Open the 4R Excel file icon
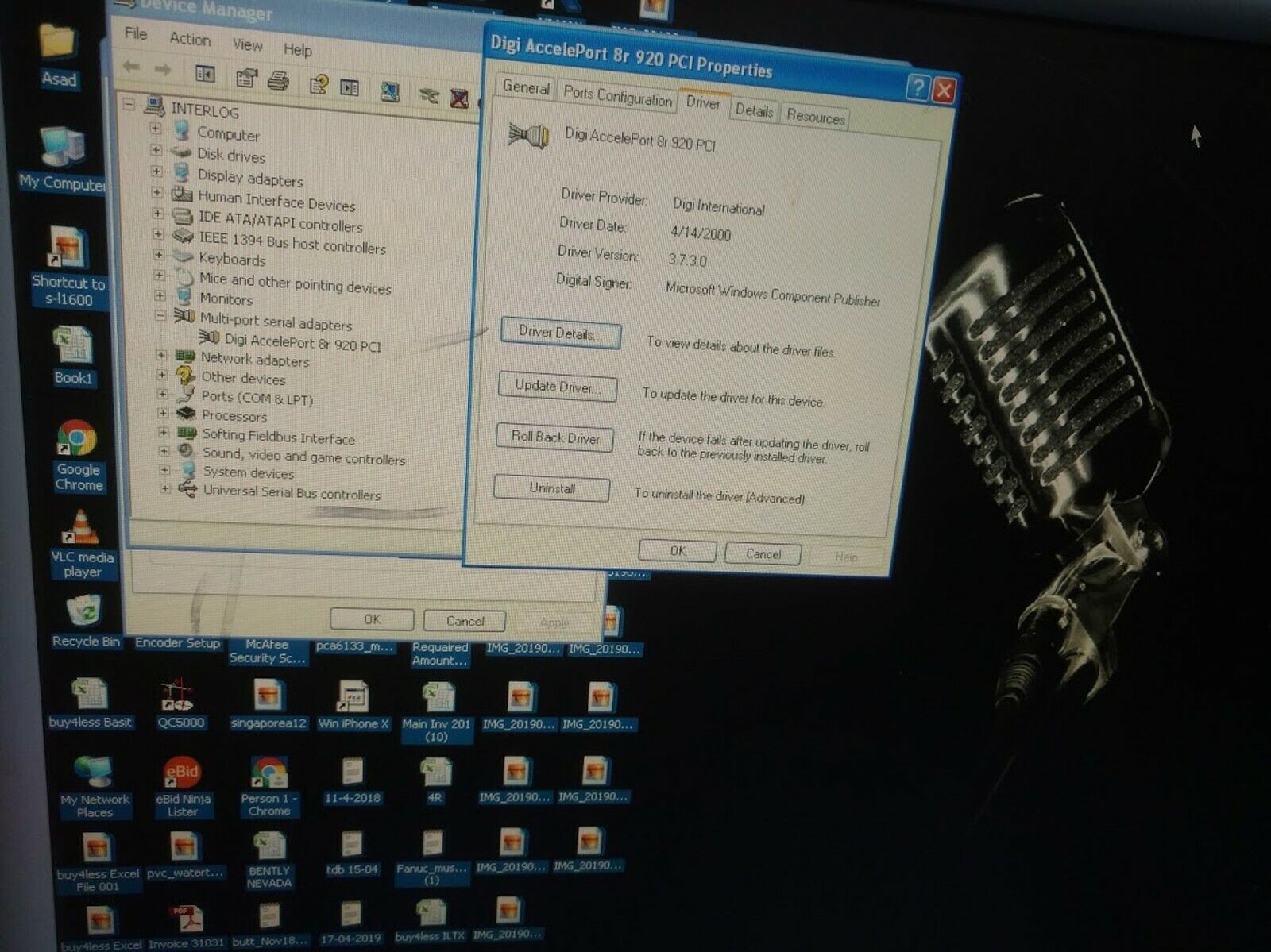Screen dimensions: 1271x952 [x=435, y=781]
